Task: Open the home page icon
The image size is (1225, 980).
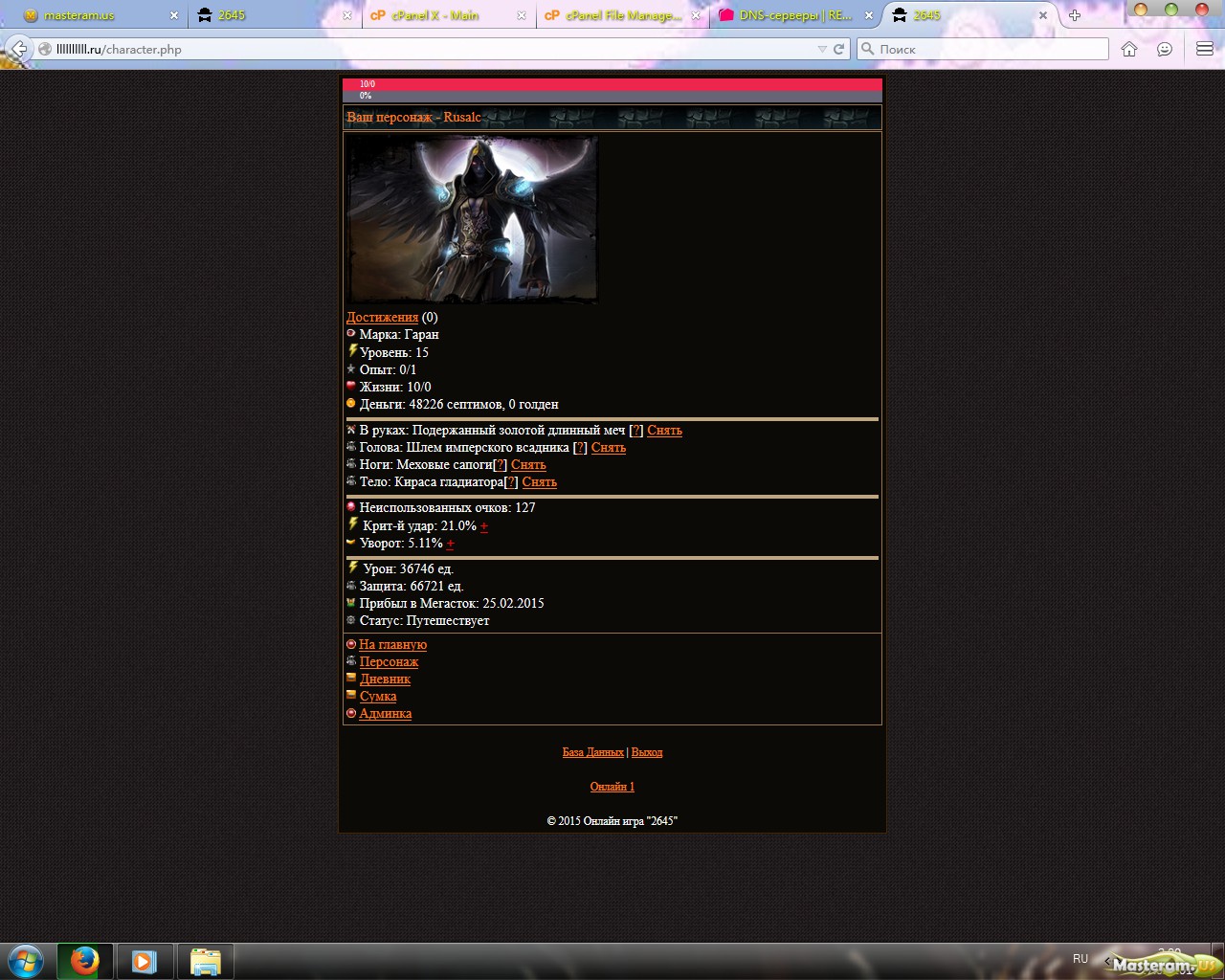Action: (1129, 49)
